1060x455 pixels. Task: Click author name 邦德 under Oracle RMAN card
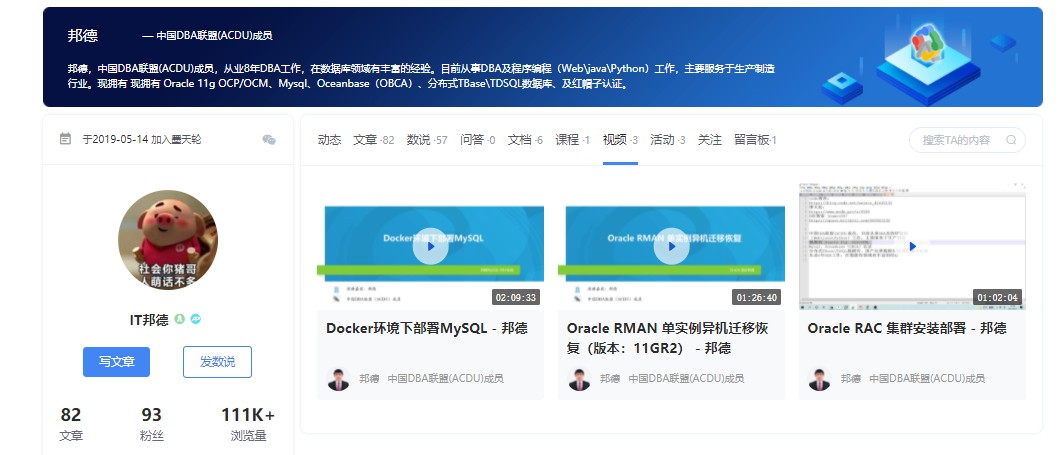coord(610,379)
